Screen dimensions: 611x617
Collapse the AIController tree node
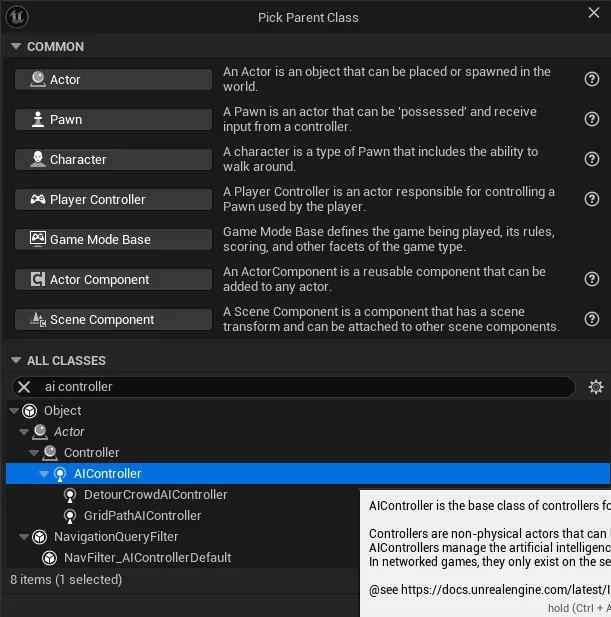[x=44, y=474]
